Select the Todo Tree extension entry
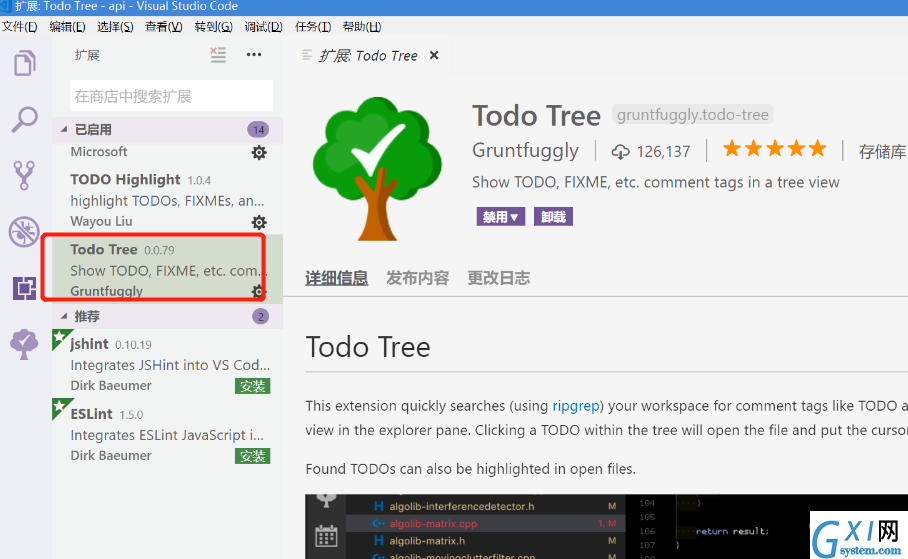This screenshot has height=559, width=908. pyautogui.click(x=167, y=269)
